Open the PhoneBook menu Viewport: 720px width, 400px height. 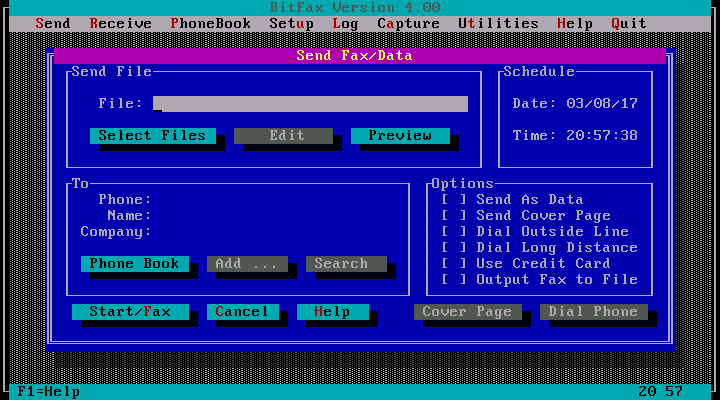210,23
